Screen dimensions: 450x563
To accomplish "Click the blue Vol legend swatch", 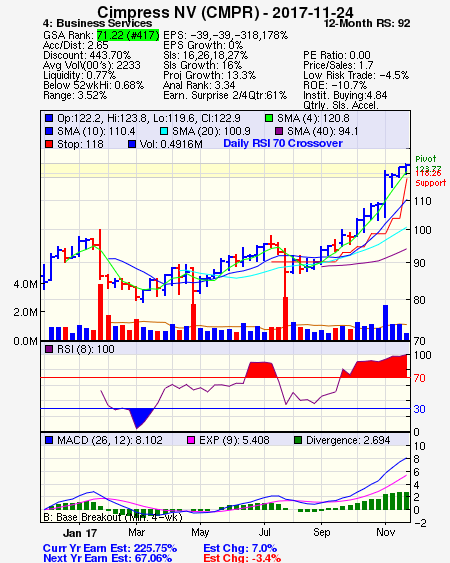I will (x=132, y=144).
